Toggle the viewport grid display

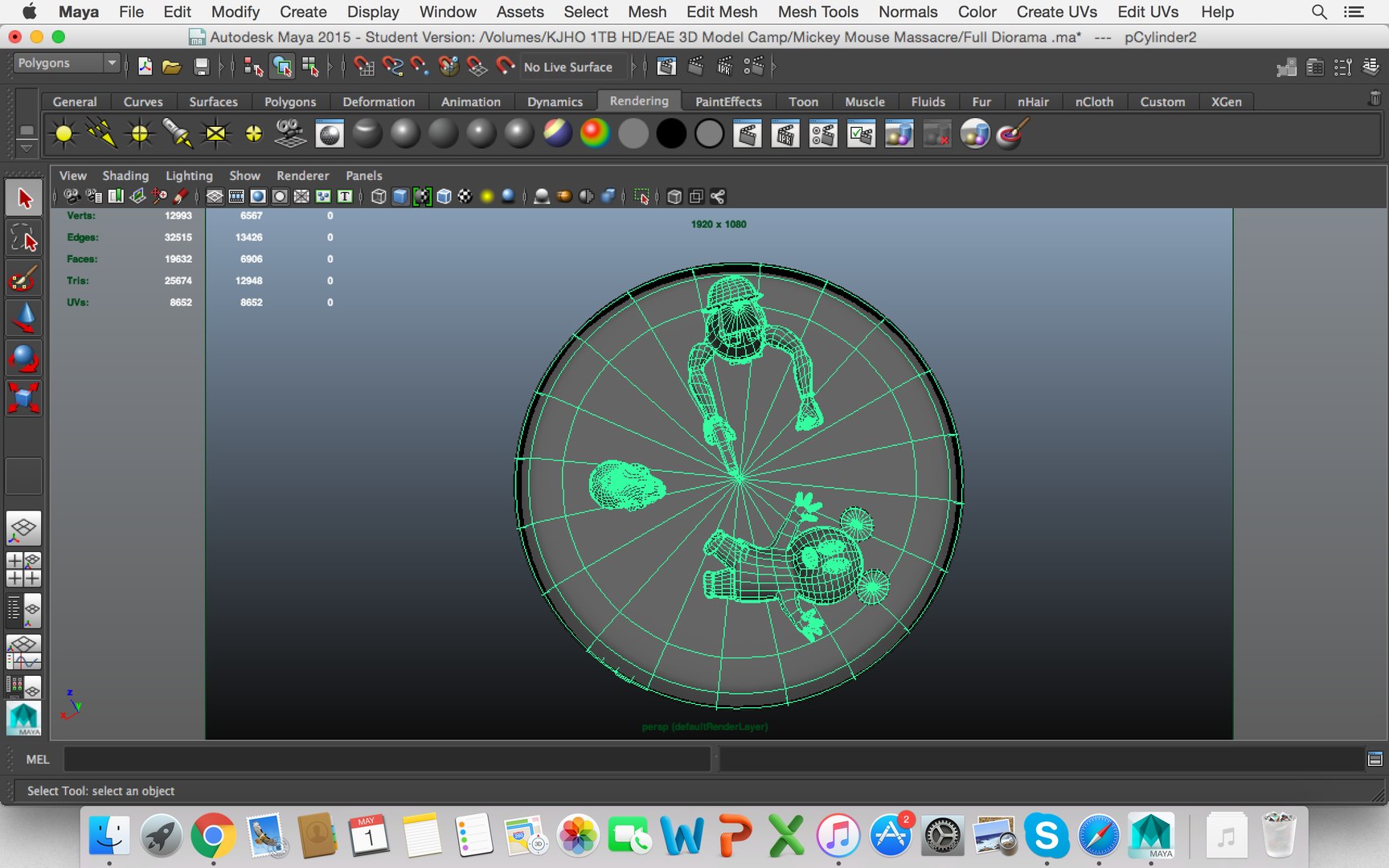click(215, 197)
